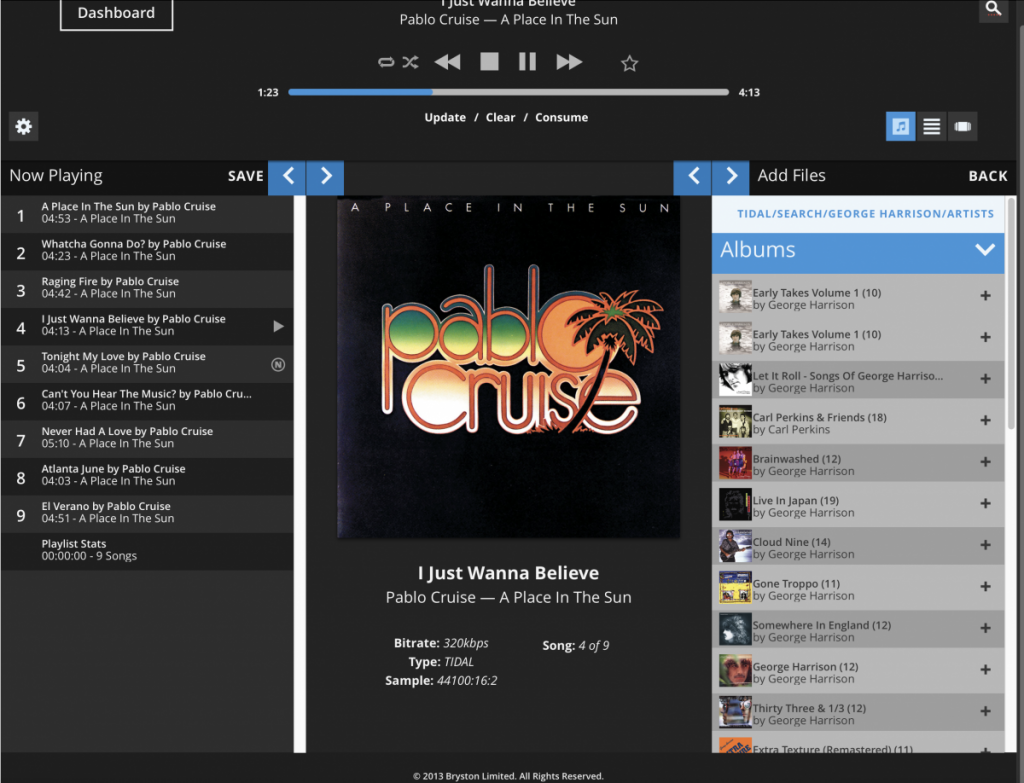Click left arrow beside Now Playing SAVE
Screen dimensions: 1024x783
pos(287,176)
